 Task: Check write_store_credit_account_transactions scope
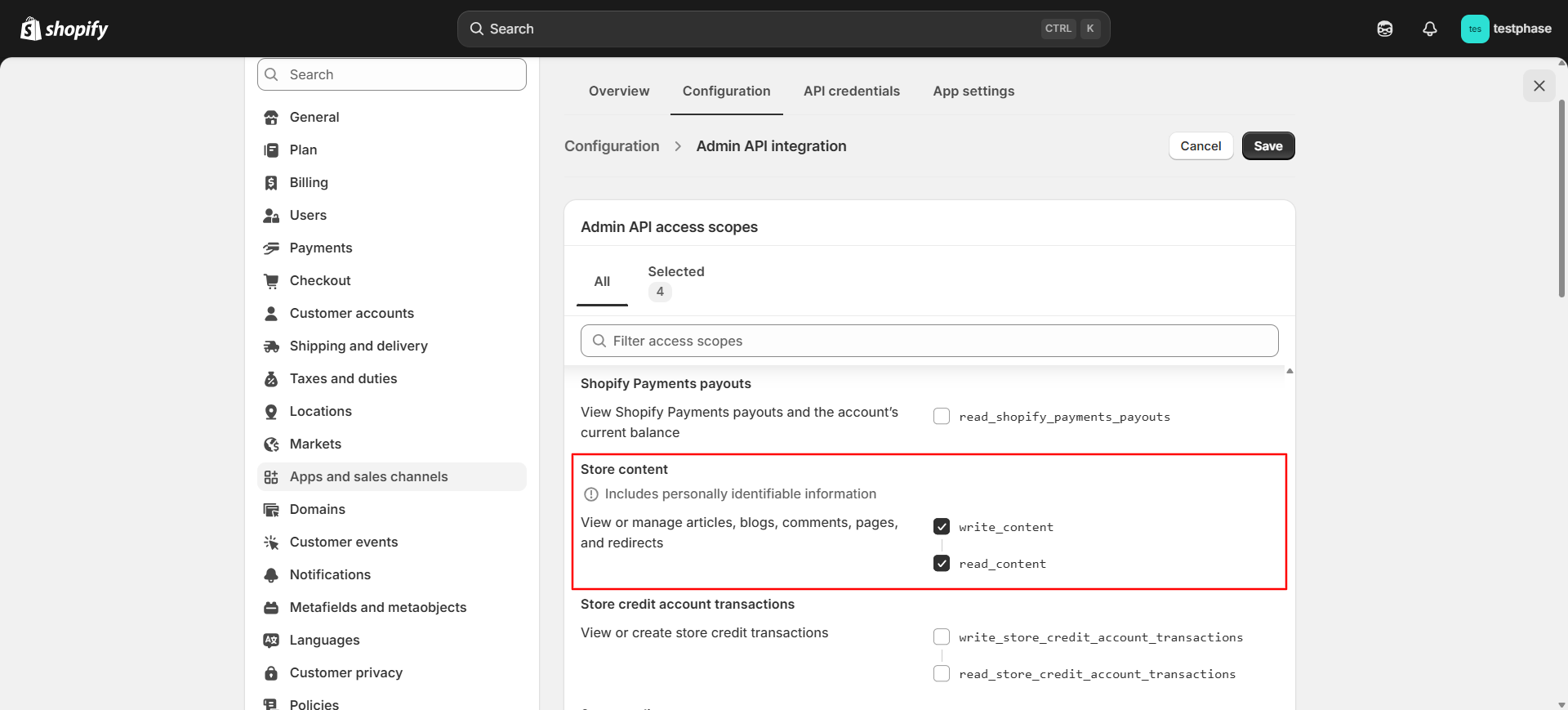click(942, 637)
